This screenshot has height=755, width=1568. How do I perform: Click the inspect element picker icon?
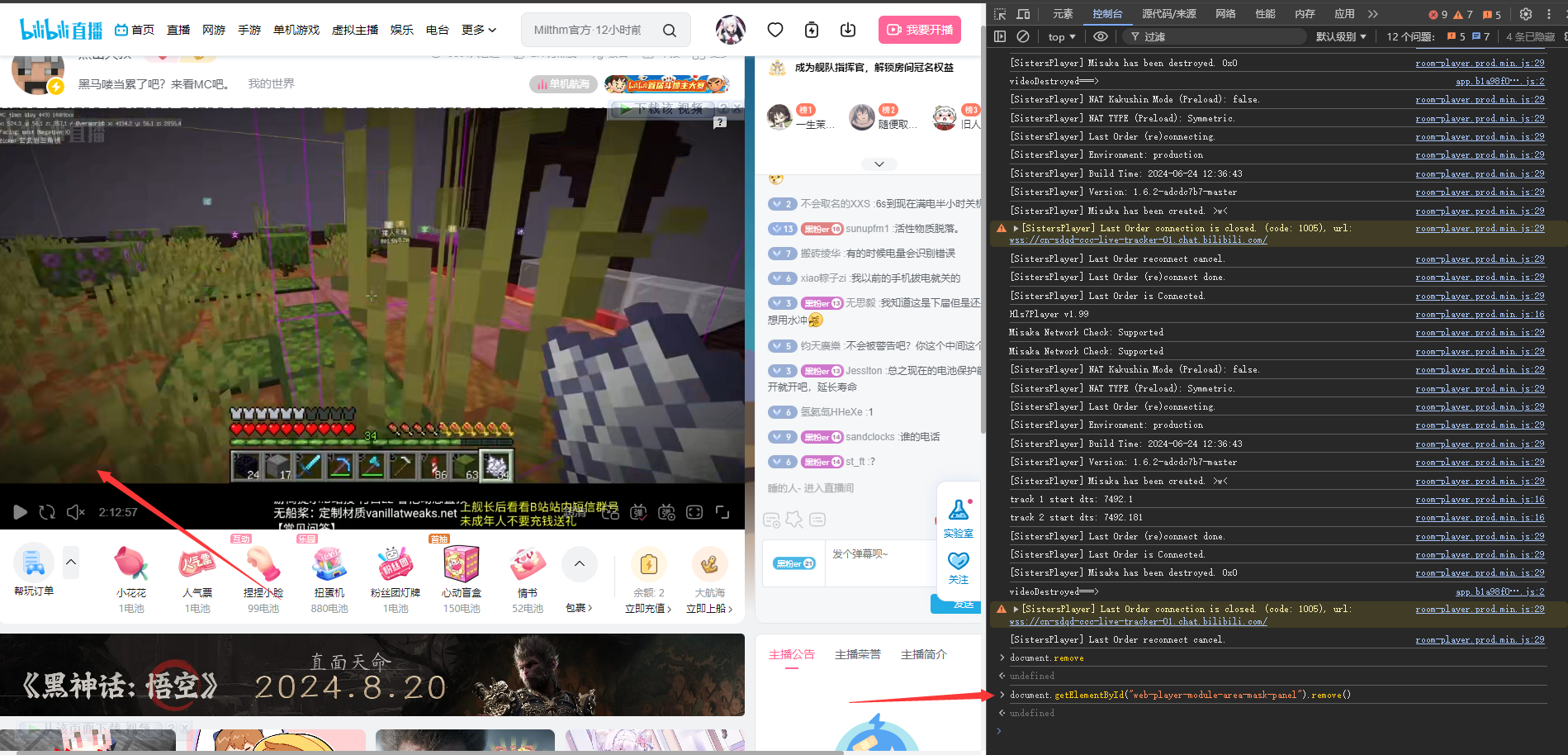pos(1000,14)
